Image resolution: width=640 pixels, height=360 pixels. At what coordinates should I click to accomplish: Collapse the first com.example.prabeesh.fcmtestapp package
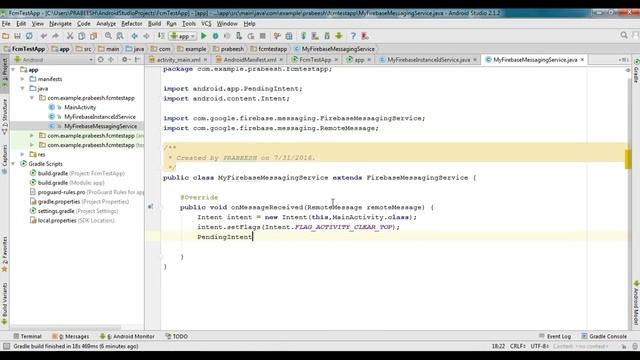(x=32, y=98)
